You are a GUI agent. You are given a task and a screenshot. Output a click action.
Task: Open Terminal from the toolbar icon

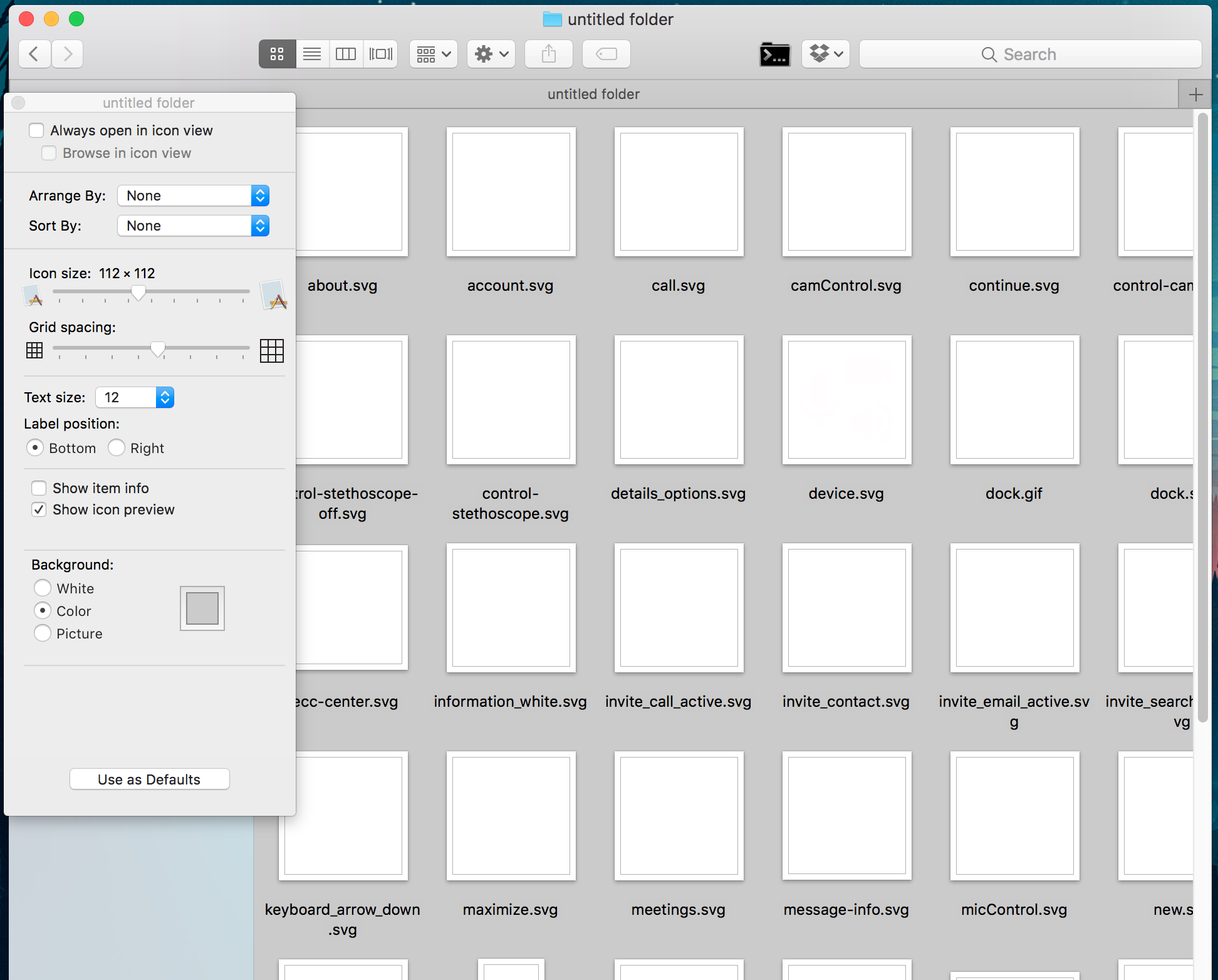(x=774, y=55)
